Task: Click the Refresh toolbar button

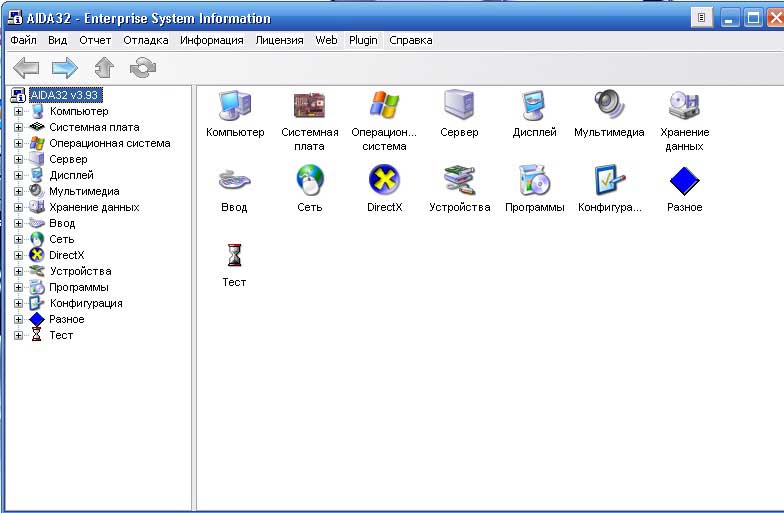Action: (x=143, y=68)
